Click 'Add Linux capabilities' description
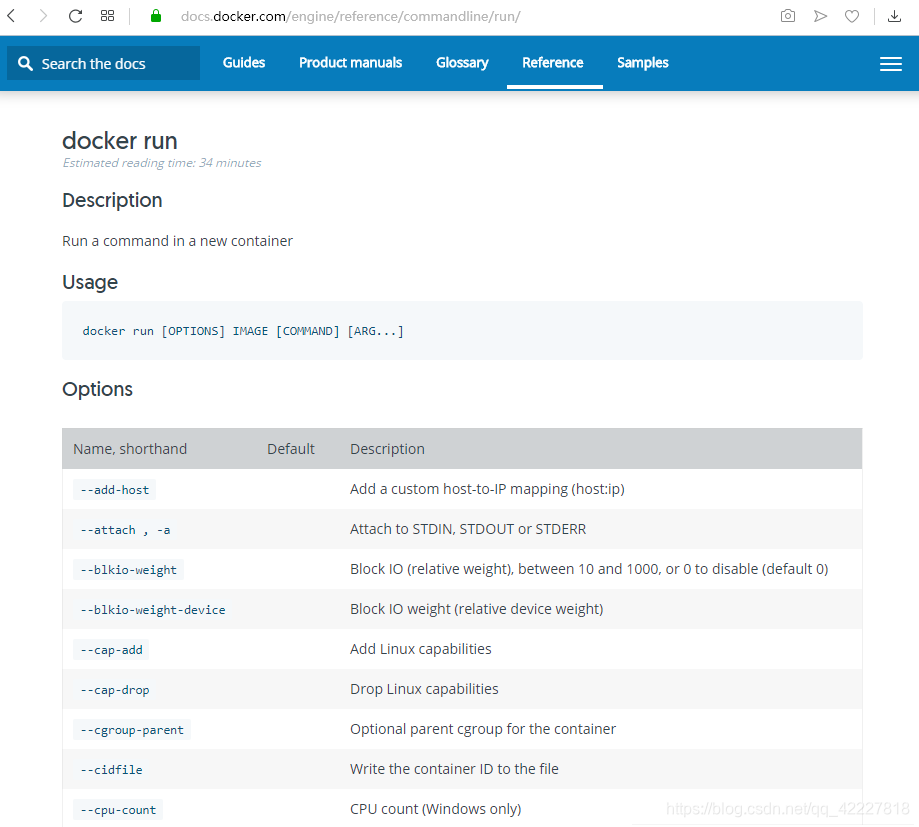919x827 pixels. [x=420, y=649]
